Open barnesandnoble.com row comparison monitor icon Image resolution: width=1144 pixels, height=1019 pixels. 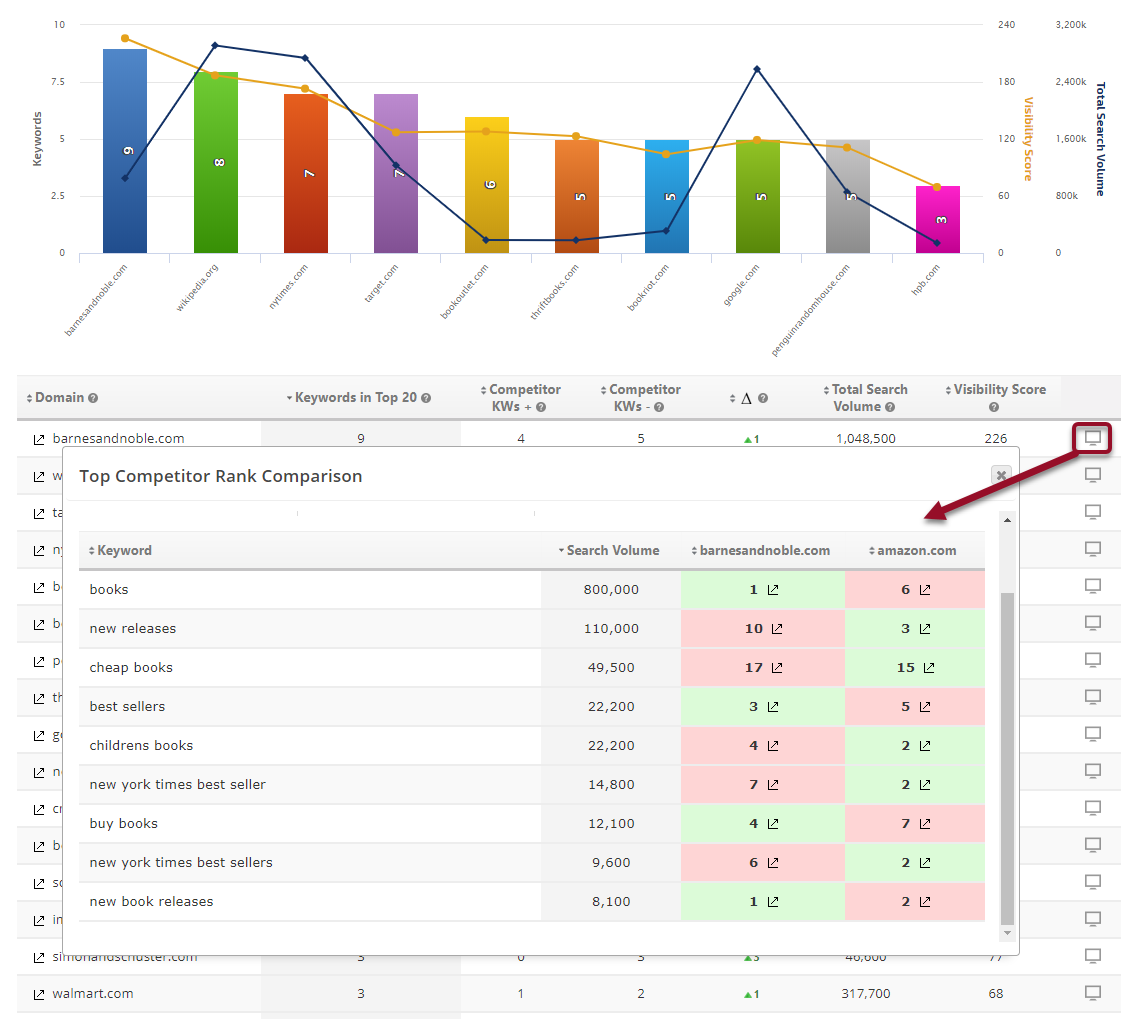1093,438
